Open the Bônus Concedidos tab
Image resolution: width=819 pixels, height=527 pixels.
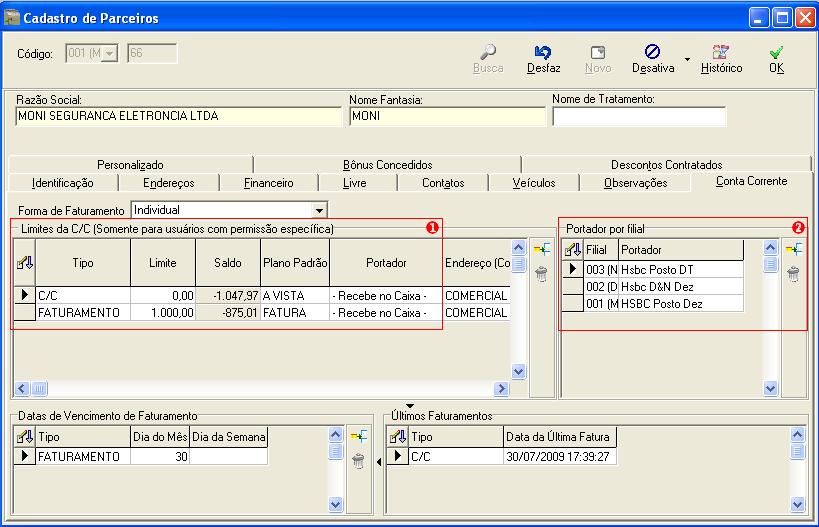pos(387,165)
